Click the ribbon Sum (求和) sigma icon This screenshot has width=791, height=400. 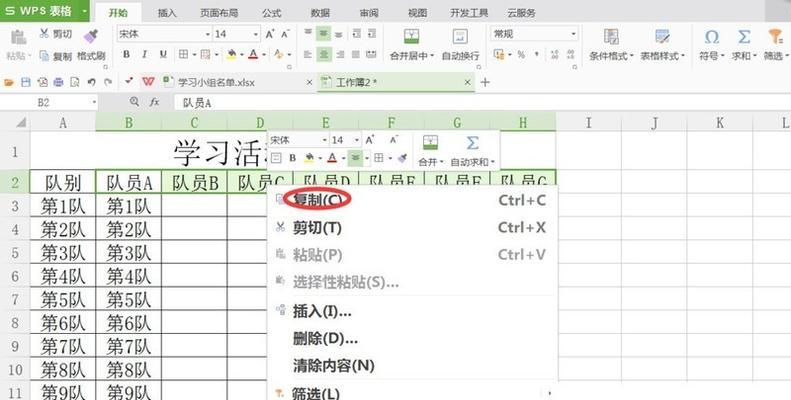744,36
